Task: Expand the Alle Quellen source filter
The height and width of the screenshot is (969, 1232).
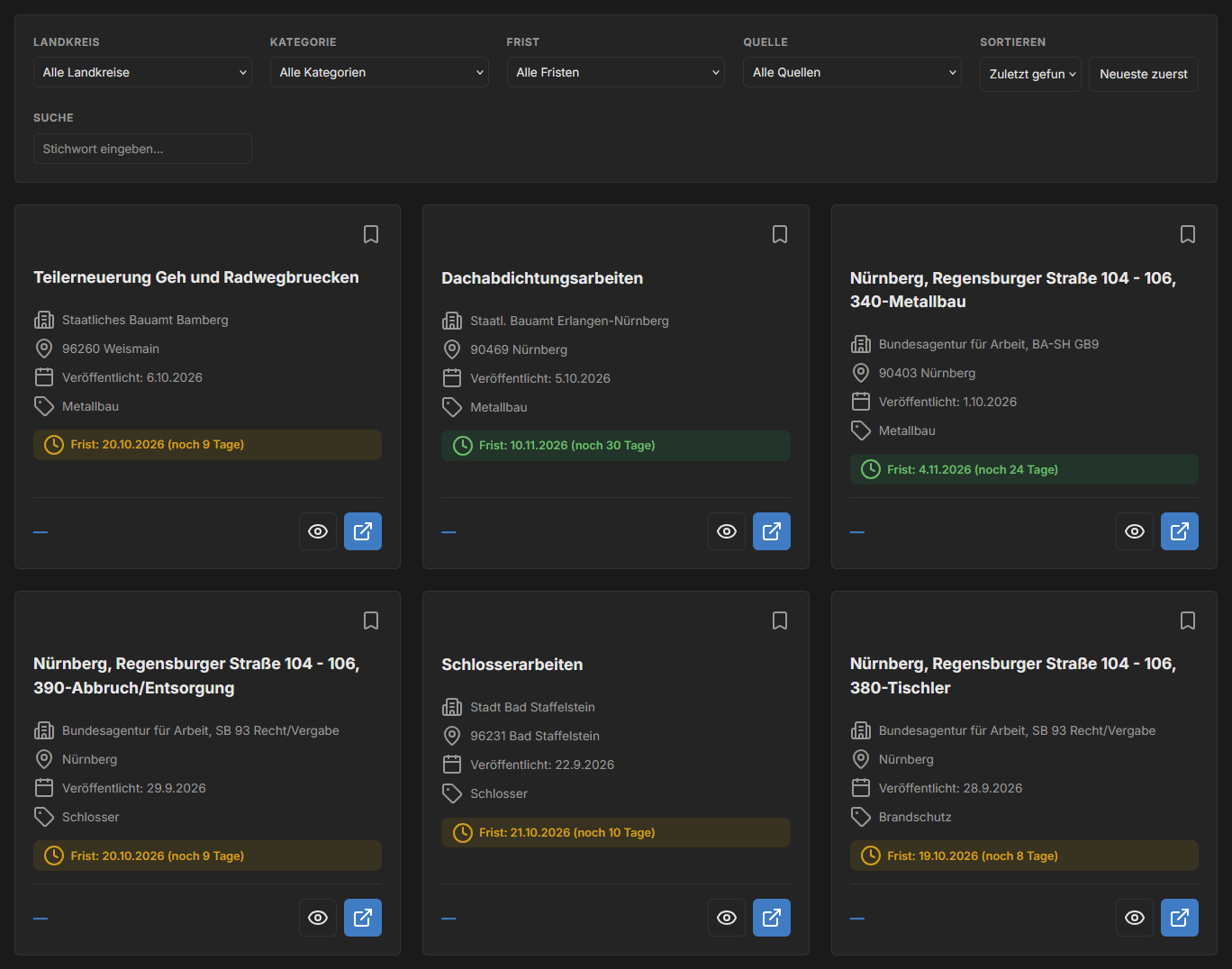Action: click(x=852, y=72)
